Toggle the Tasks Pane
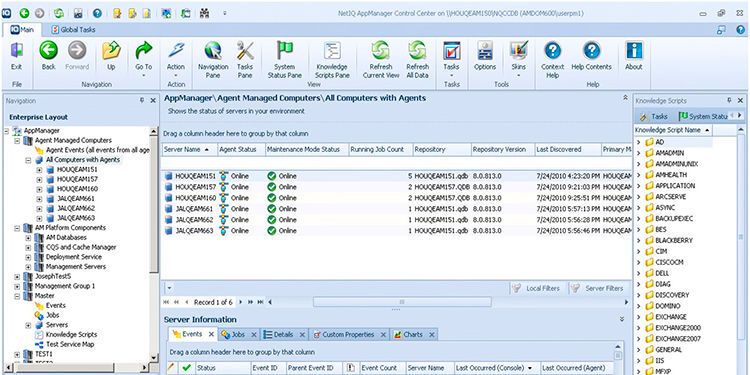This screenshot has width=750, height=375. click(245, 60)
